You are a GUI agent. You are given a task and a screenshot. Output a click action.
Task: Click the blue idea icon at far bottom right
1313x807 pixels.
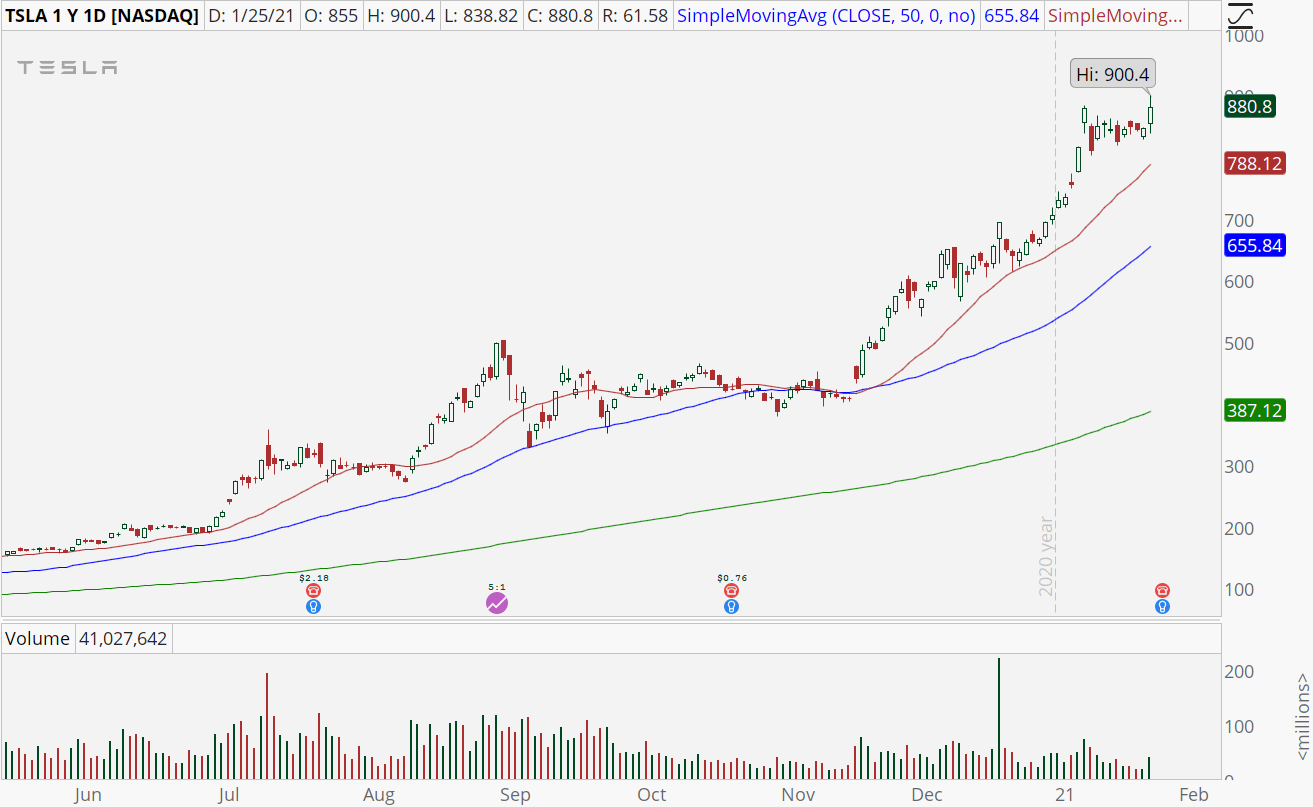tap(1160, 606)
